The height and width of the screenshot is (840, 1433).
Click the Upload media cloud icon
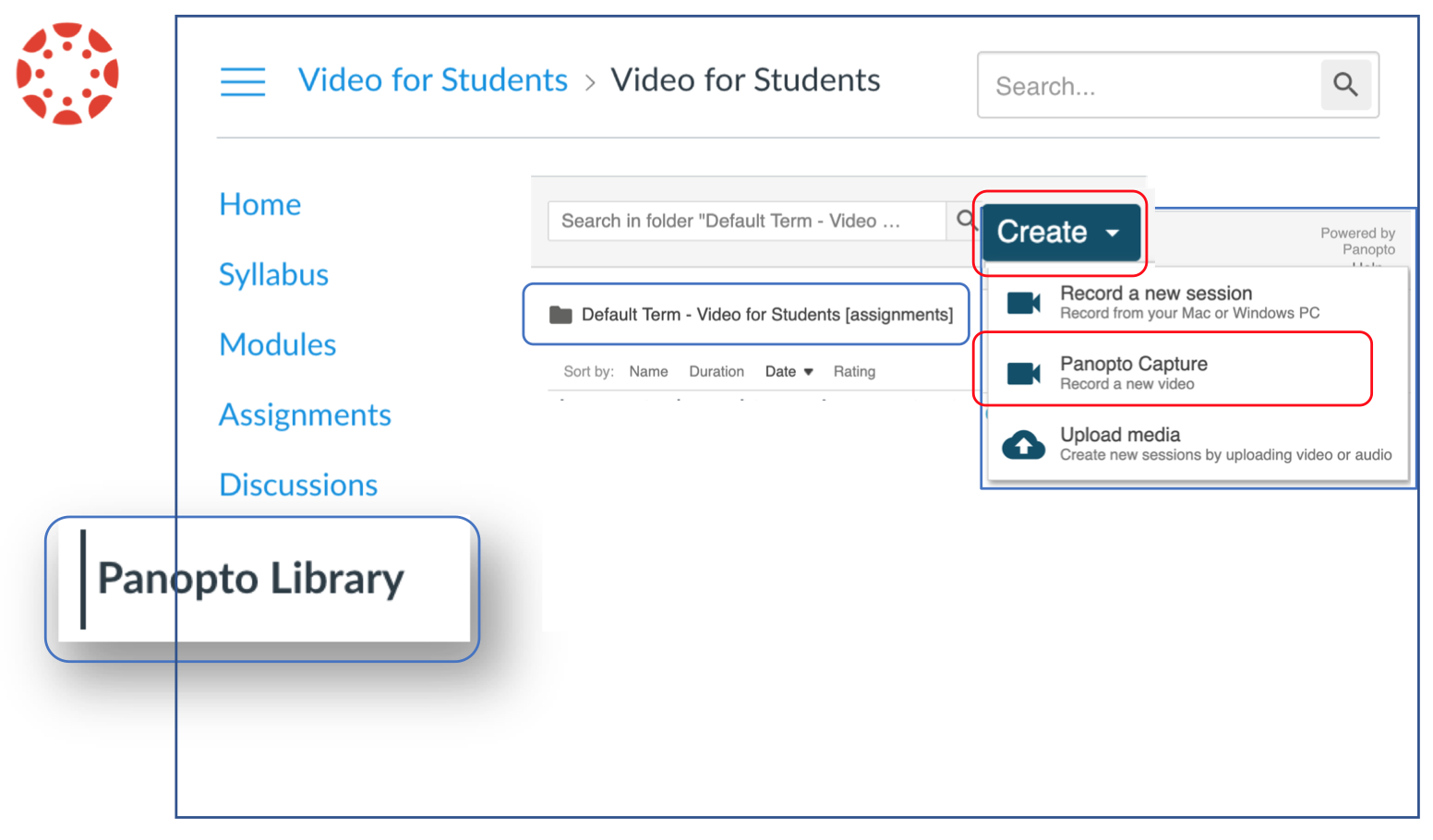tap(1023, 444)
